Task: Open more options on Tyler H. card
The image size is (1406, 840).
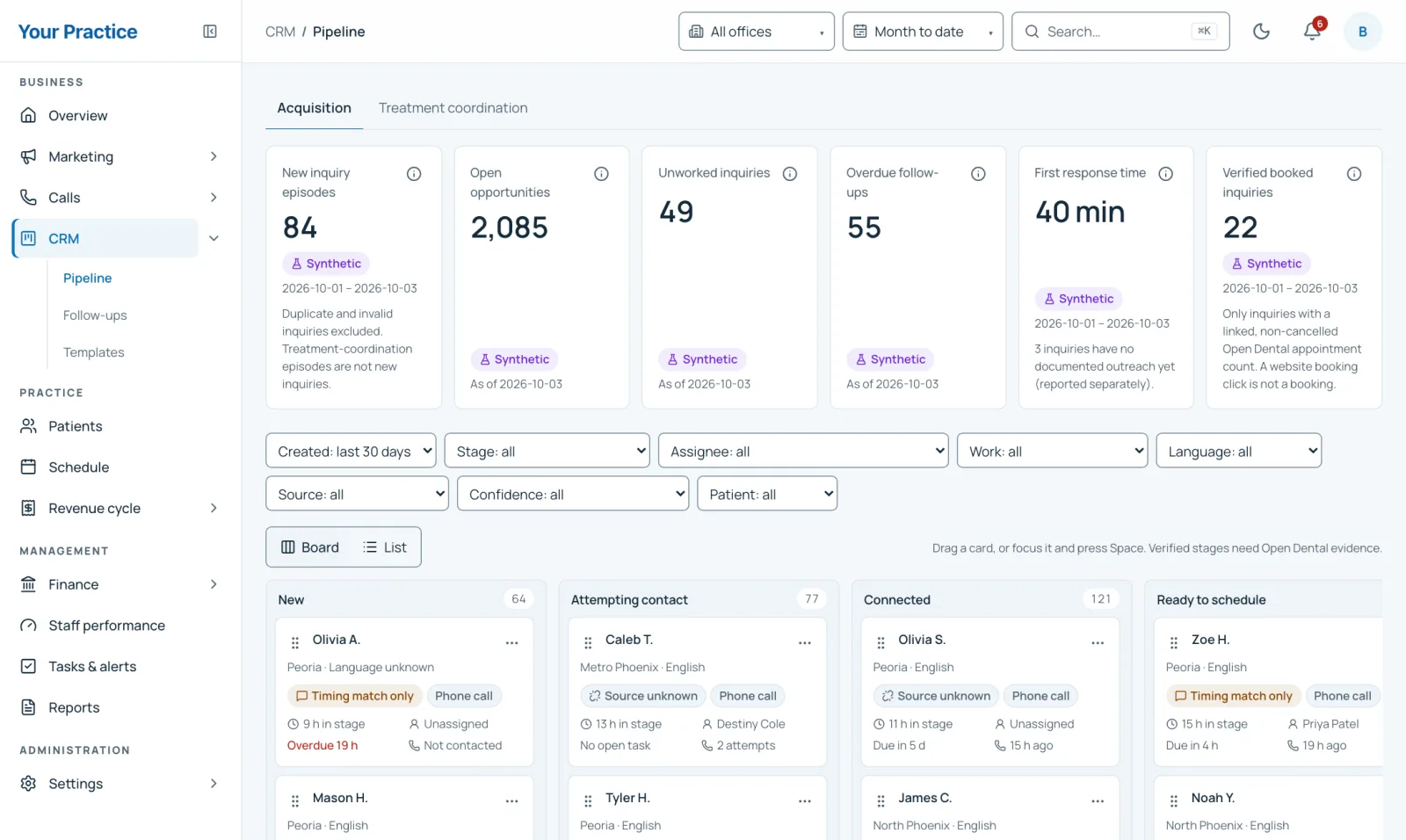Action: tap(805, 801)
